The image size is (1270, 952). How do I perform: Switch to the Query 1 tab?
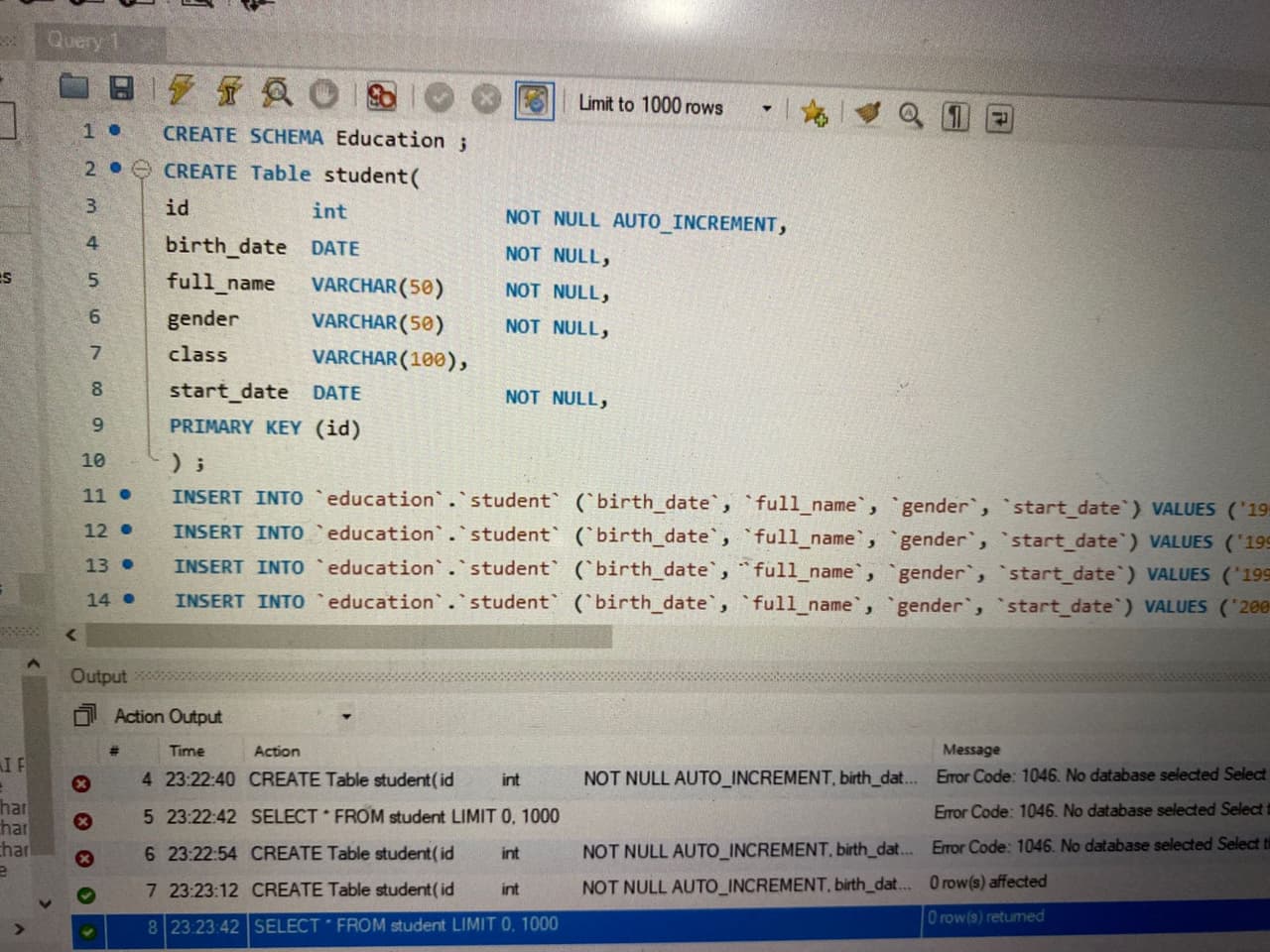point(84,42)
